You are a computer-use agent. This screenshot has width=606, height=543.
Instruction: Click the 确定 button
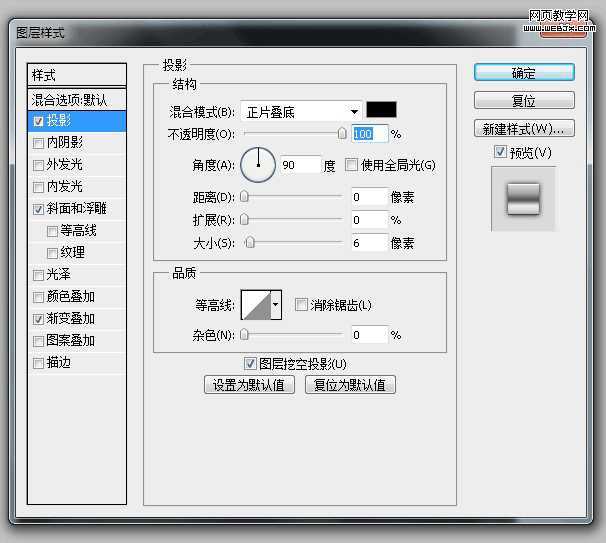pos(524,73)
